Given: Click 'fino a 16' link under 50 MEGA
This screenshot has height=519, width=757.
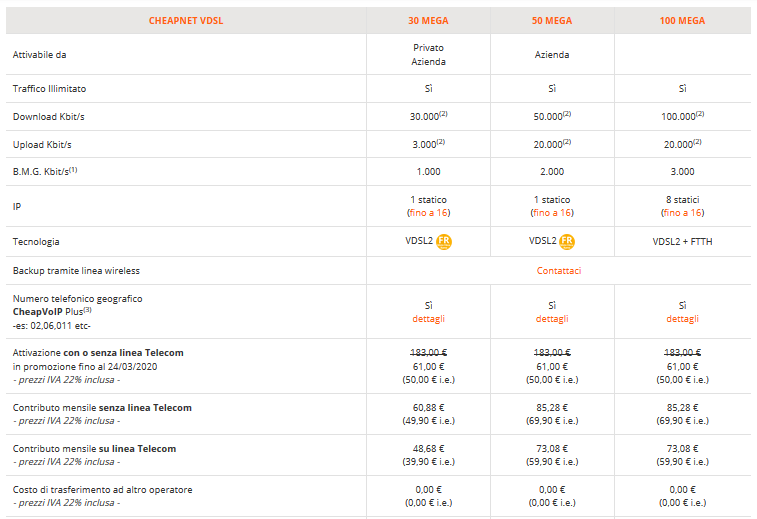Looking at the screenshot, I should click(x=552, y=212).
